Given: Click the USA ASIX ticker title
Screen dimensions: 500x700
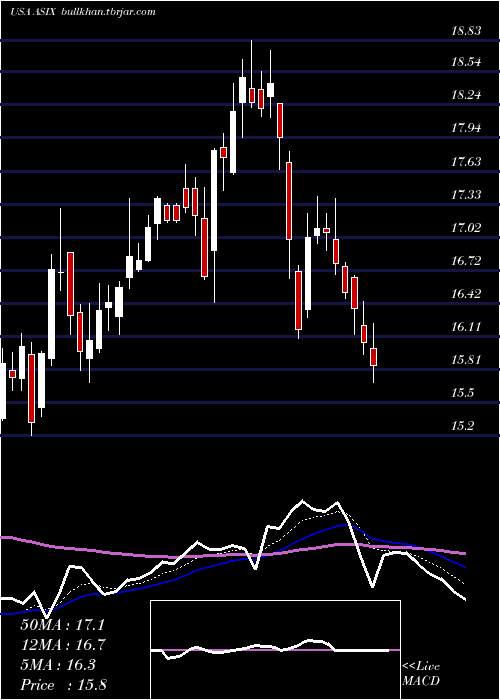Looking at the screenshot, I should (x=32, y=12).
